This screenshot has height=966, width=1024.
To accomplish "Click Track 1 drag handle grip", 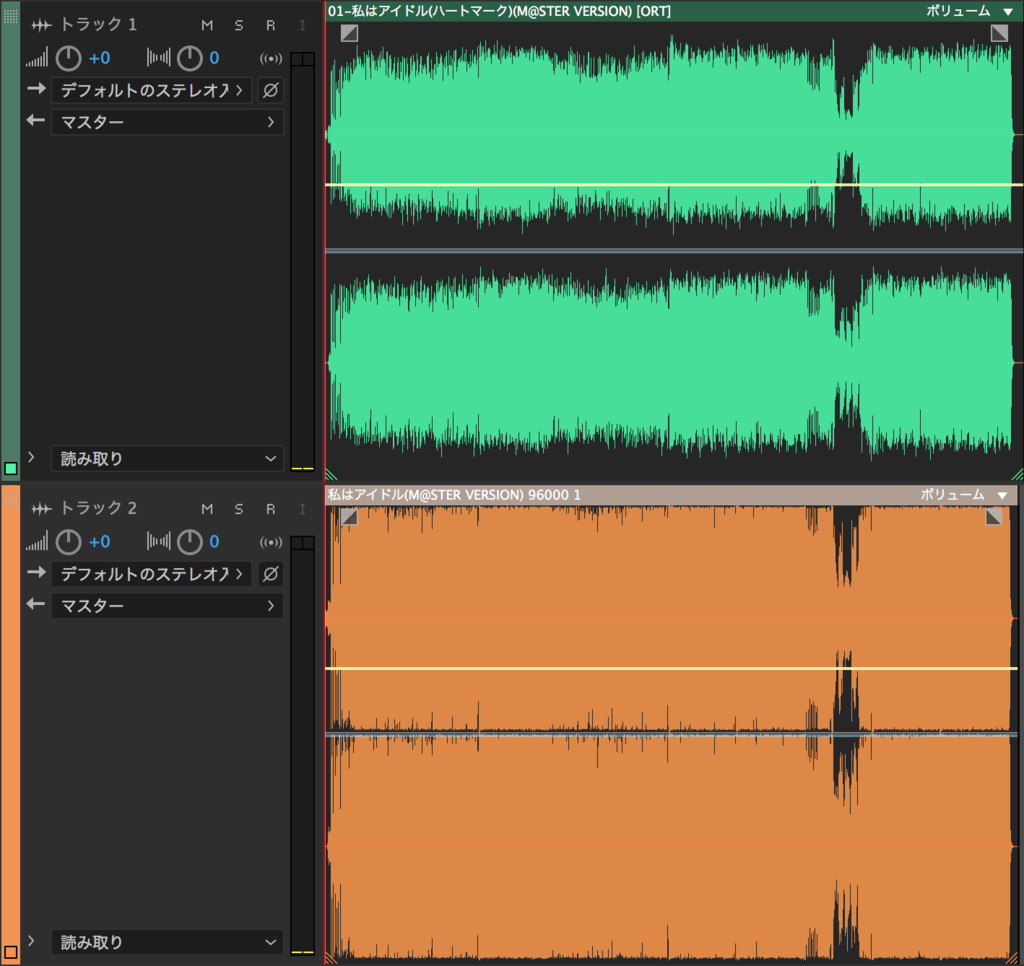I will [x=10, y=16].
